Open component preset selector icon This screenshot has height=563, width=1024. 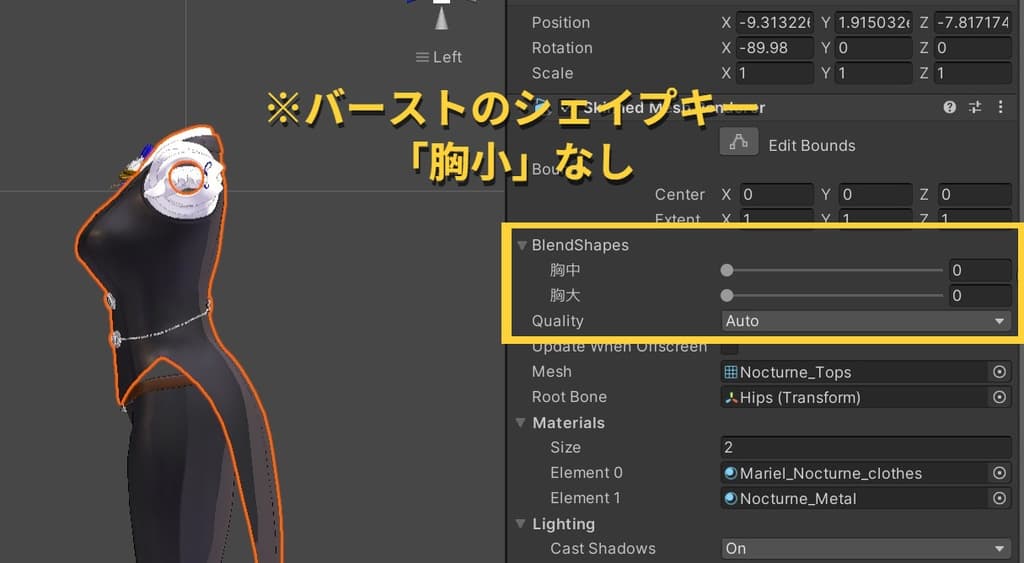pyautogui.click(x=975, y=108)
